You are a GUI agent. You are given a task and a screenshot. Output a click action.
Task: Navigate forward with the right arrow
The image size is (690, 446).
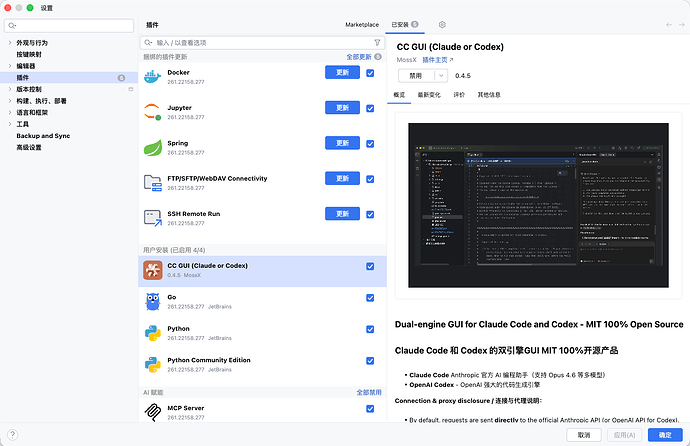tap(682, 25)
